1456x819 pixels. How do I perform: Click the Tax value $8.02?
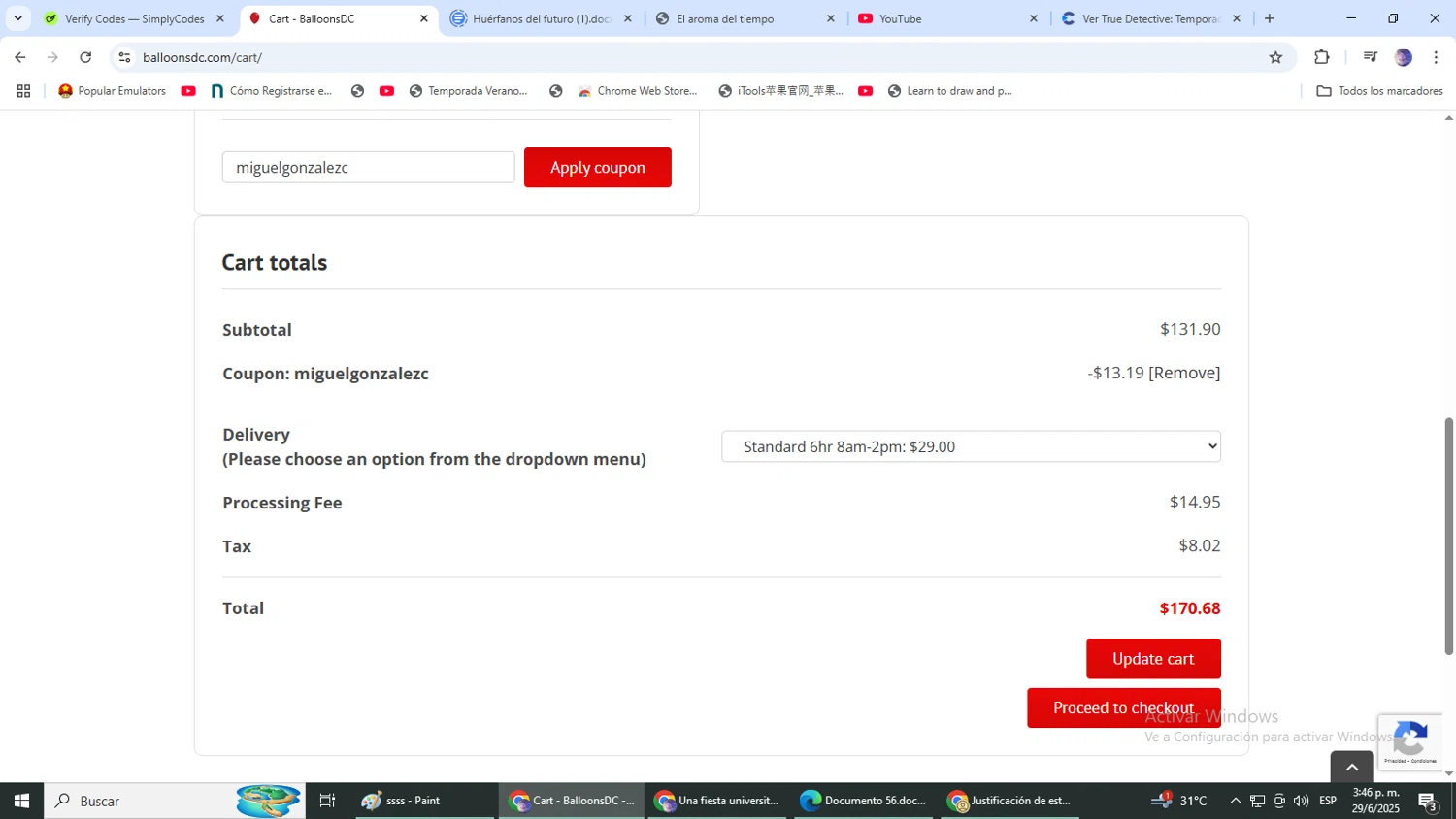tap(1200, 545)
